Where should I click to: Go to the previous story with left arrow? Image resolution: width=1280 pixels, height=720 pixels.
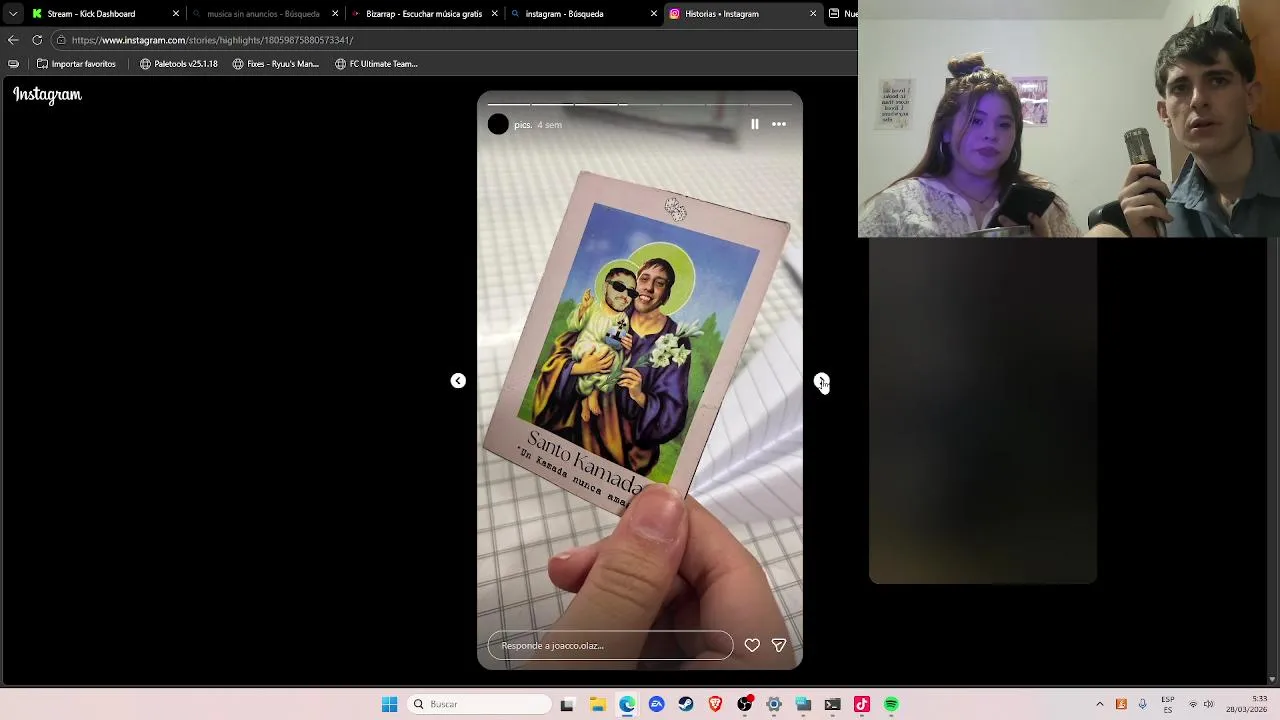tap(458, 381)
